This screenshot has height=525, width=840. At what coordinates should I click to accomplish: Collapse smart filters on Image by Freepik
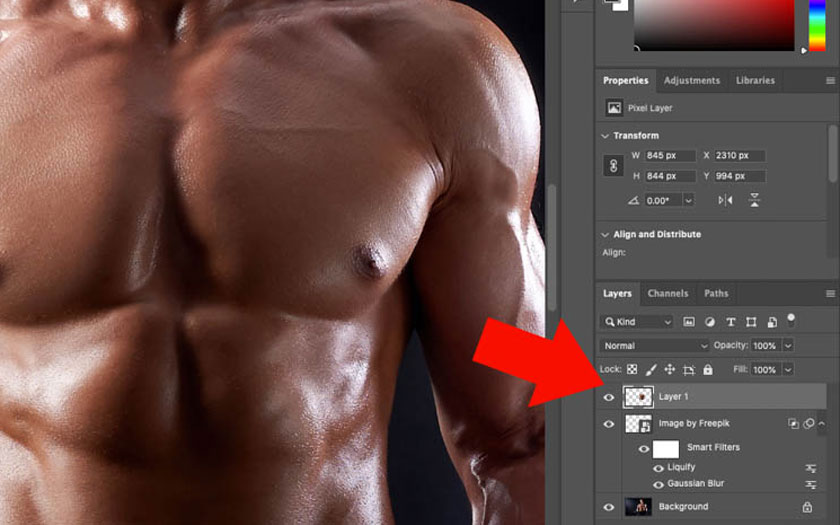821,423
